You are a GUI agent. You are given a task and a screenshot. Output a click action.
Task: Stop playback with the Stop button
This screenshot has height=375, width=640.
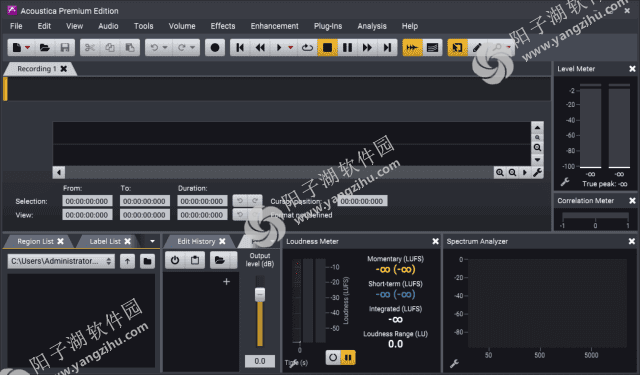pyautogui.click(x=327, y=48)
